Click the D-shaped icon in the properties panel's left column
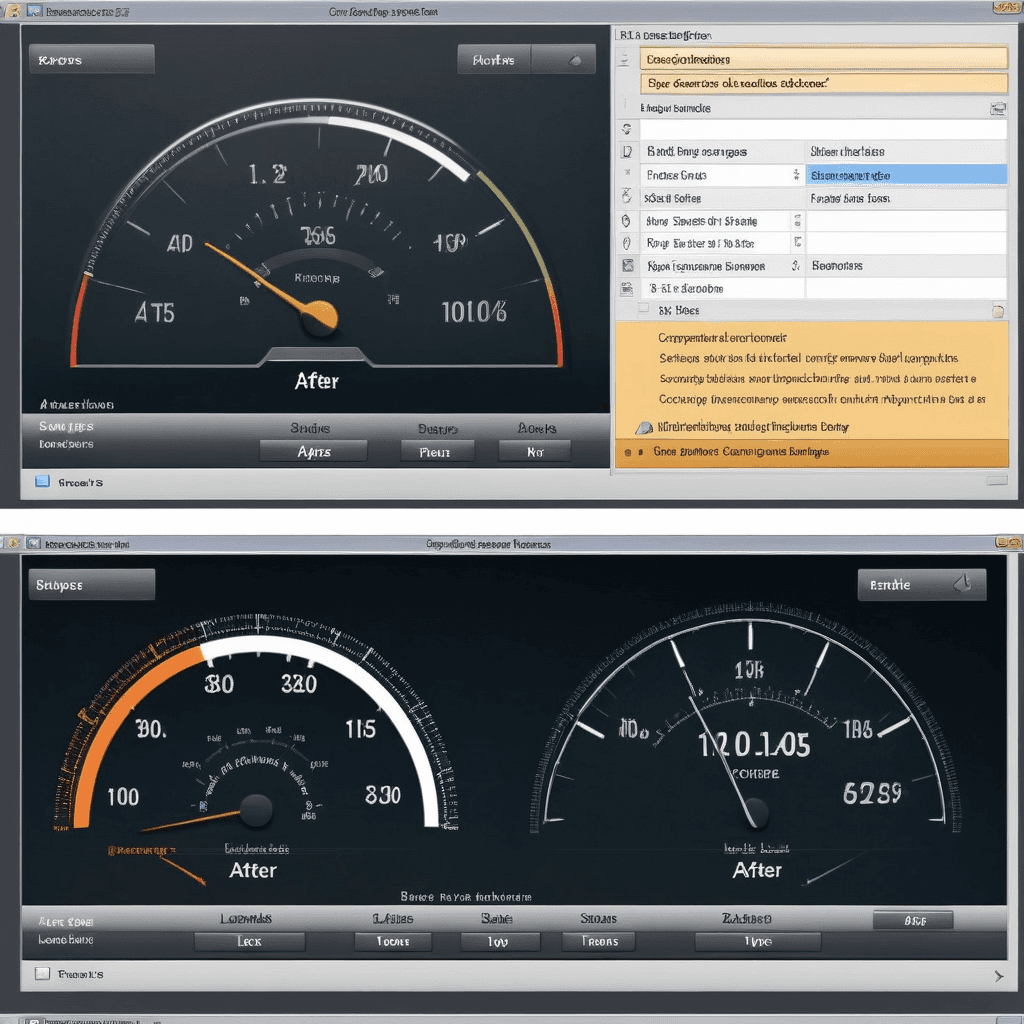 click(627, 152)
